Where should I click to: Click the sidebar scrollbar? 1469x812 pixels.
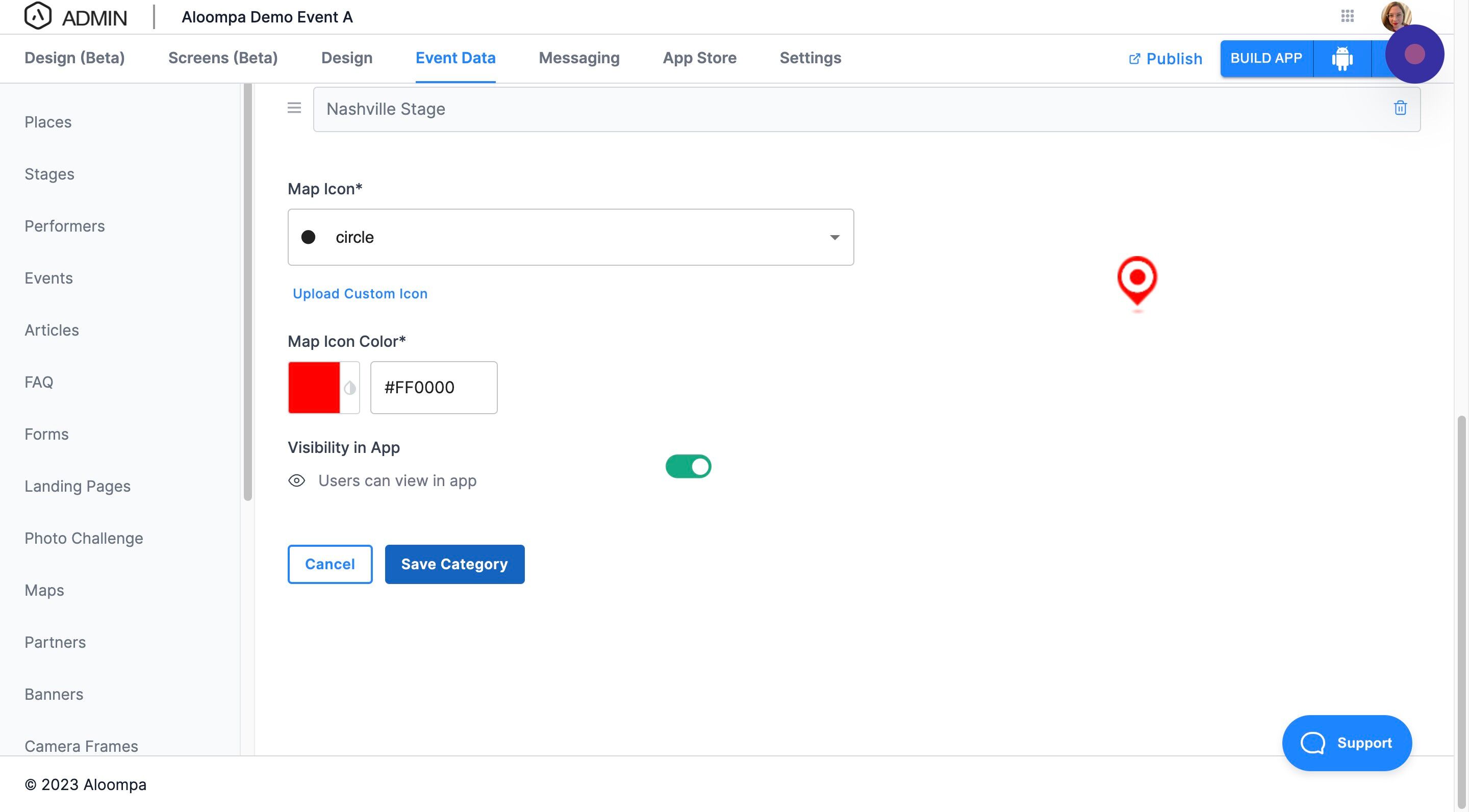[x=247, y=292]
